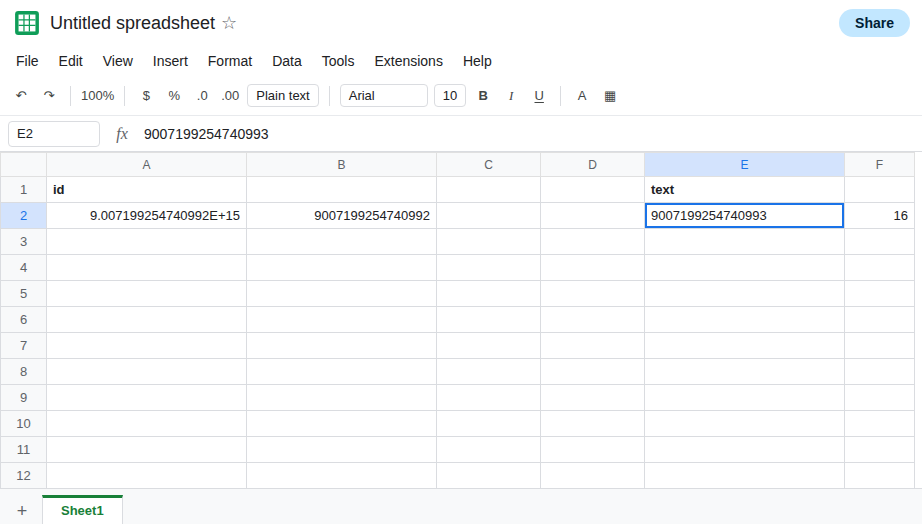Click the Share button
The height and width of the screenshot is (524, 922).
pos(874,23)
